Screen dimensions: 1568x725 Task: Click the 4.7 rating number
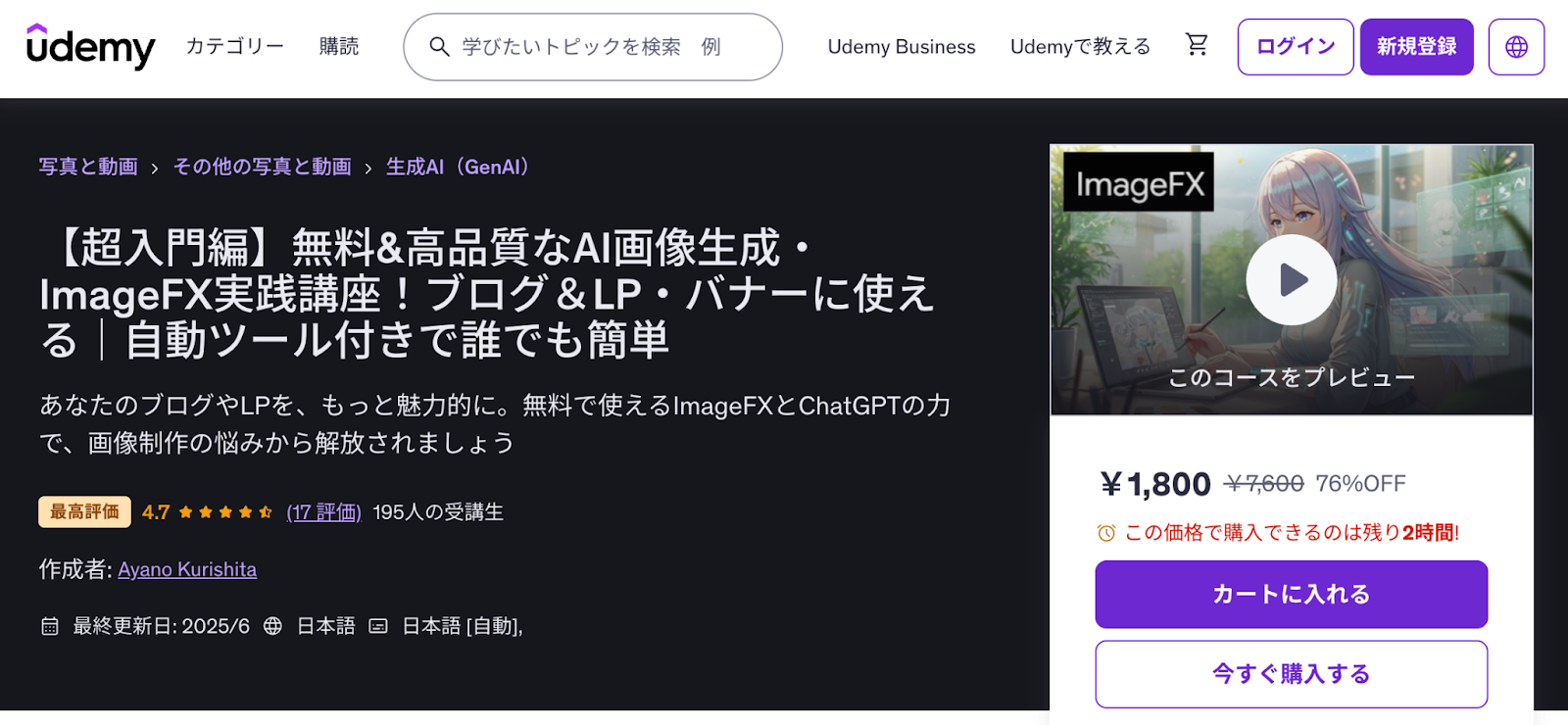[156, 512]
